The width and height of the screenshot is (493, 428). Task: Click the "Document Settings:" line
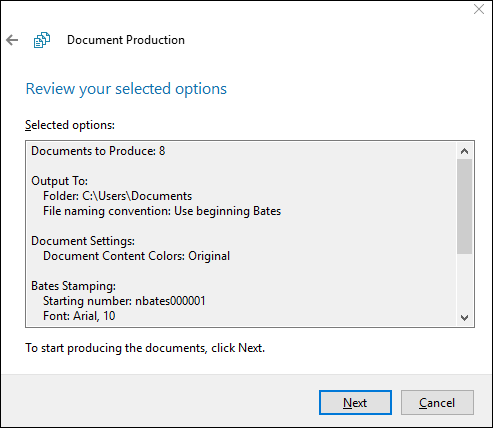pos(83,241)
